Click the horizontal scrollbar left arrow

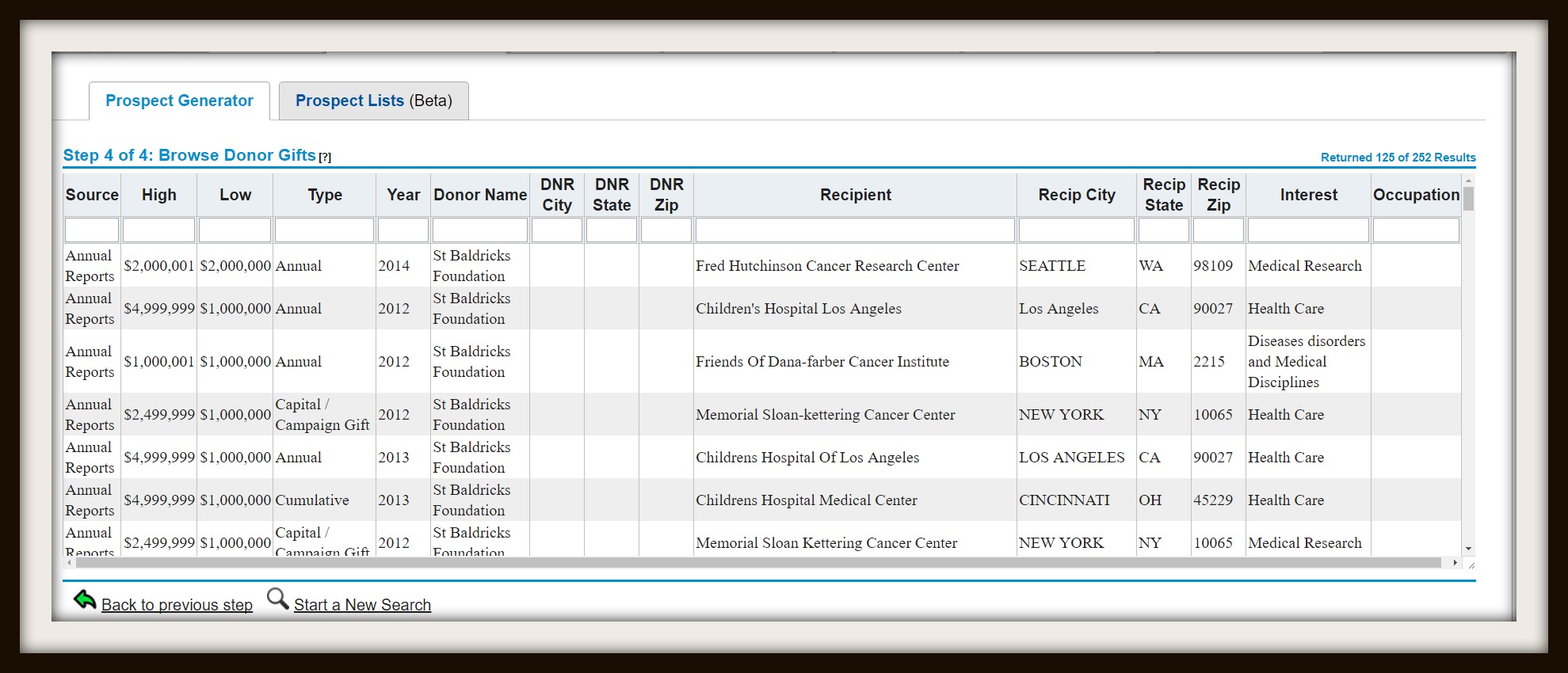[70, 563]
